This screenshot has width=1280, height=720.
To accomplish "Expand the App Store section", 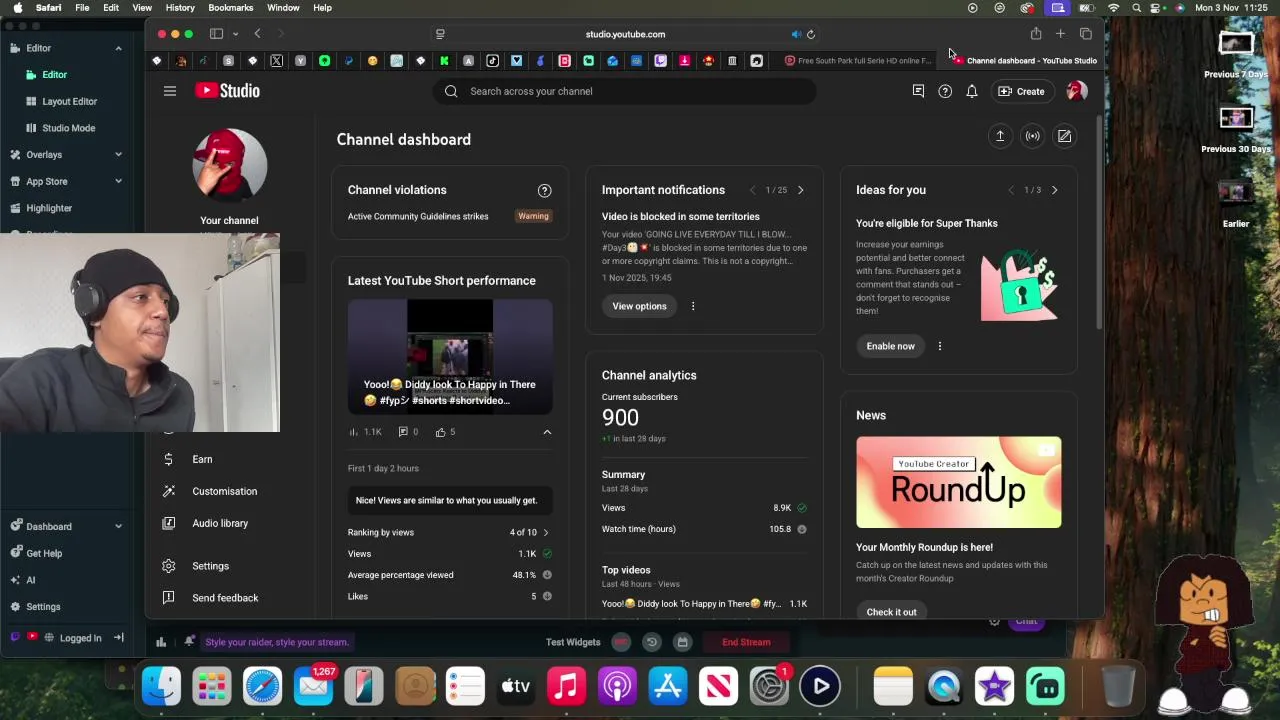I will [x=118, y=182].
